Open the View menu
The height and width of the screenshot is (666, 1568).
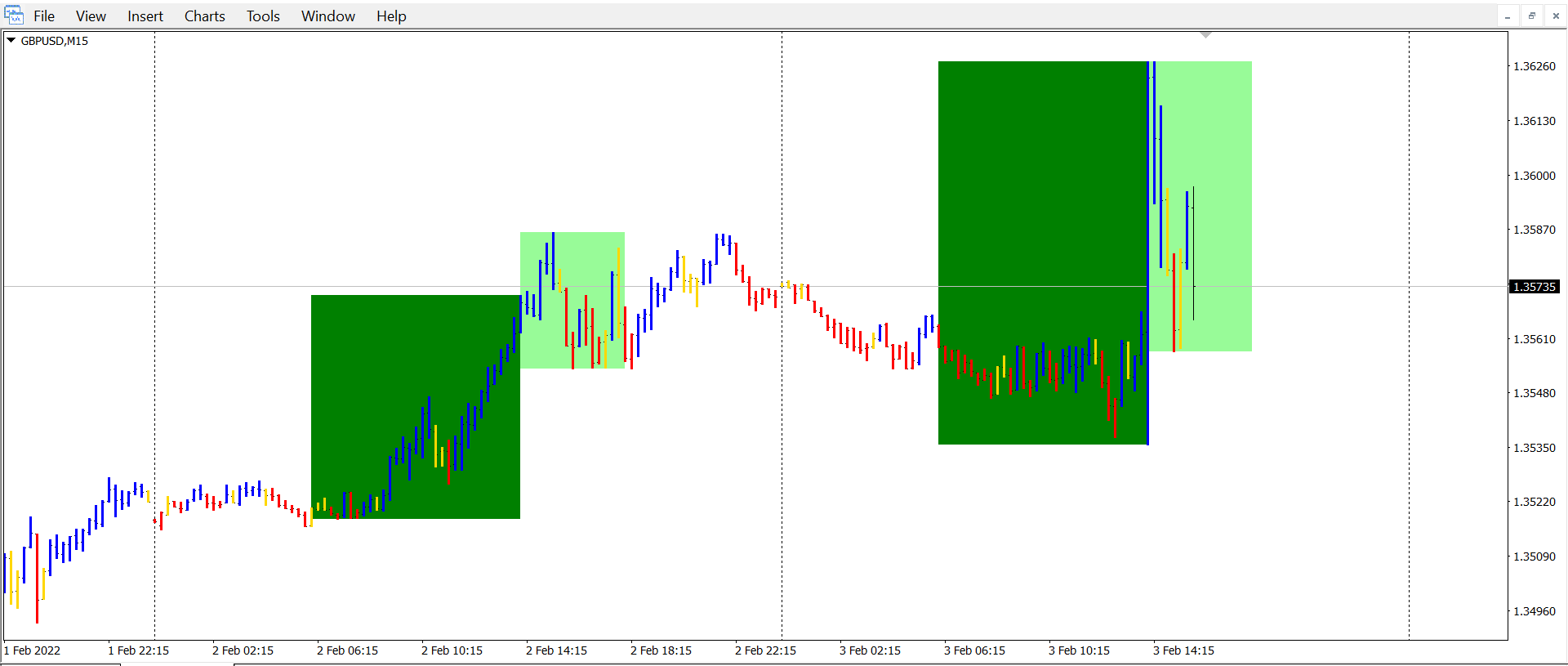pos(91,16)
